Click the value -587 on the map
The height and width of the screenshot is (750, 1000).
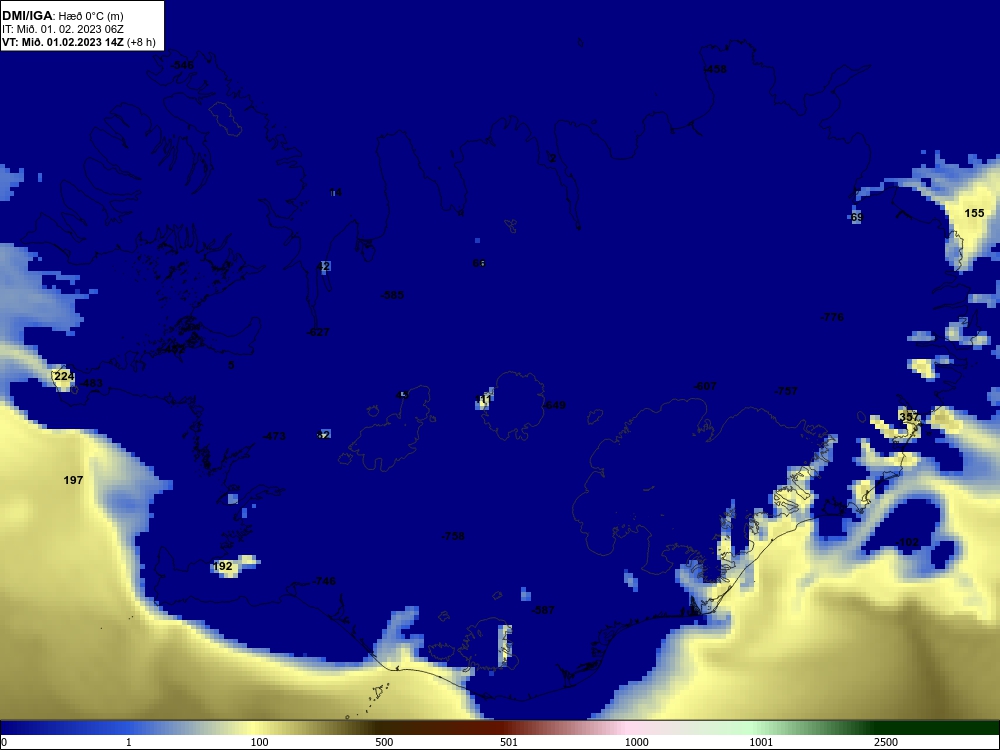[x=543, y=610]
